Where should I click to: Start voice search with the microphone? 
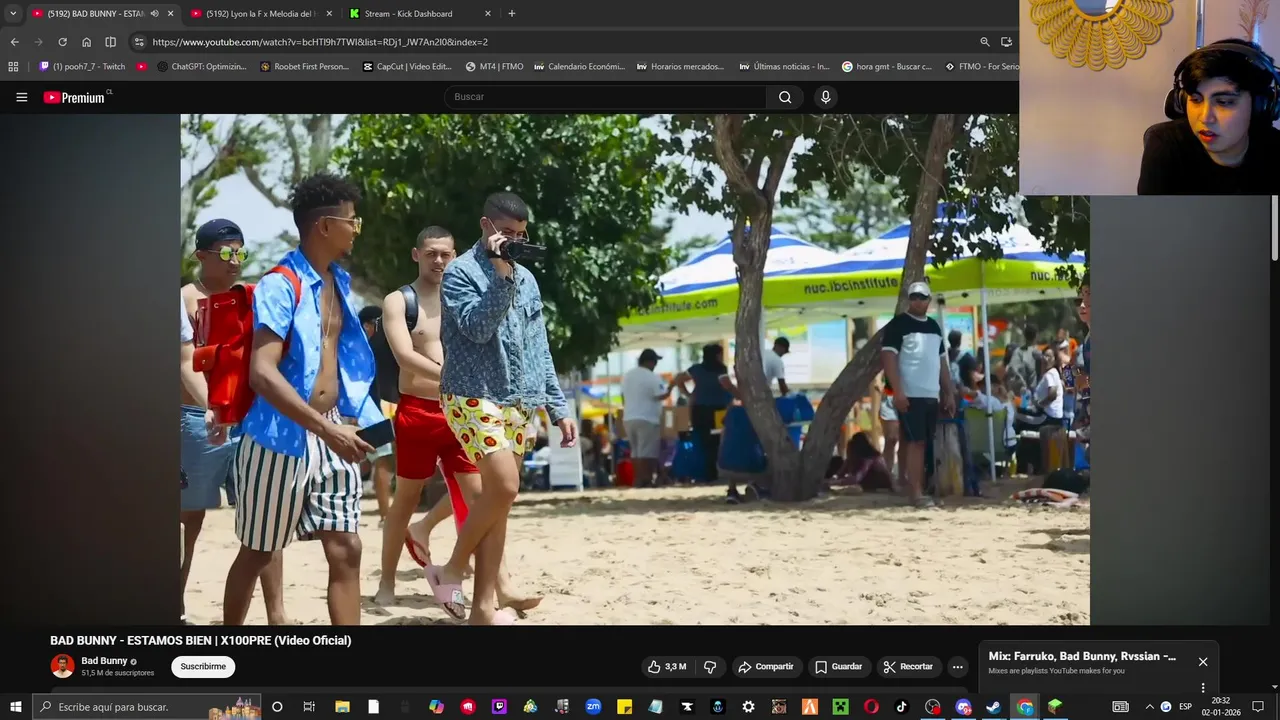[x=825, y=97]
